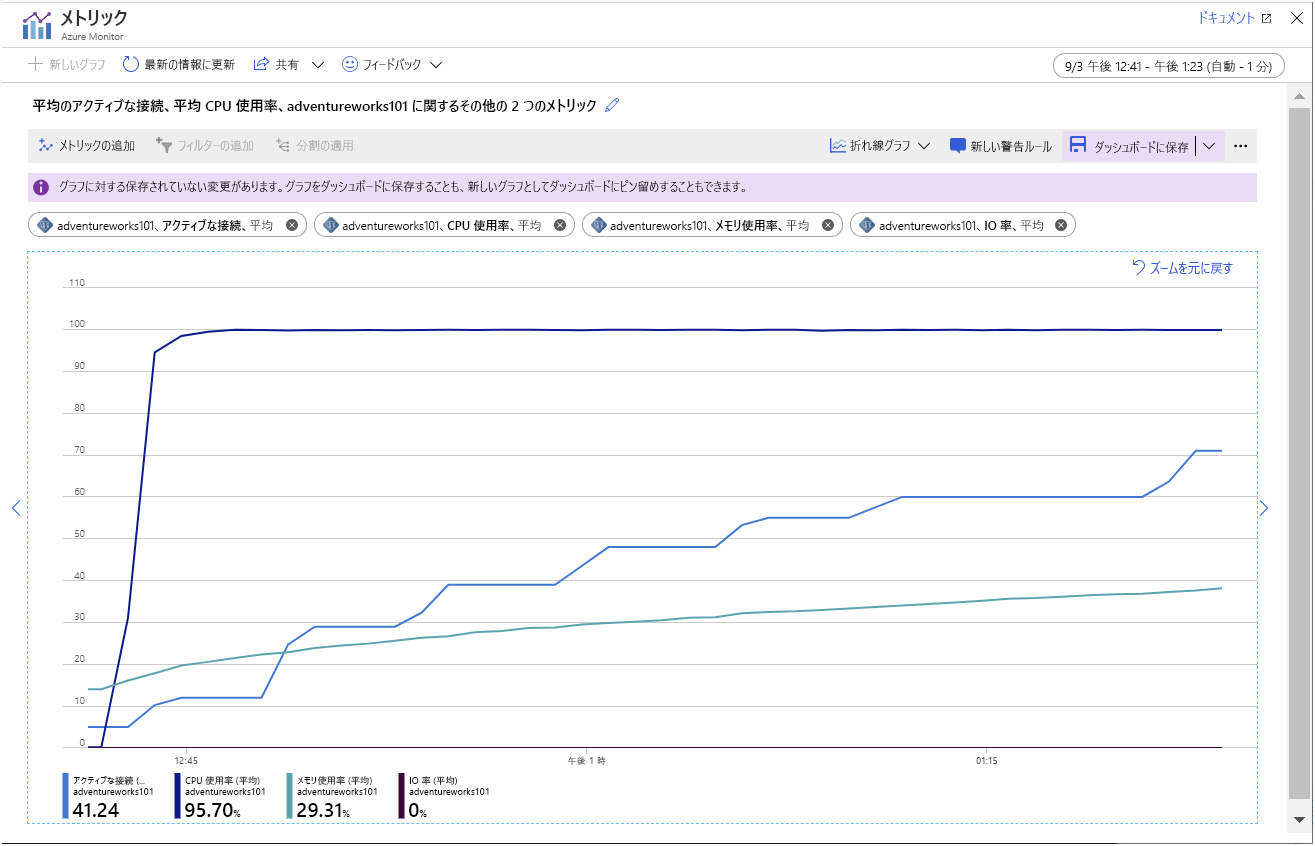Click the scrollbar down arrow

(x=1299, y=819)
